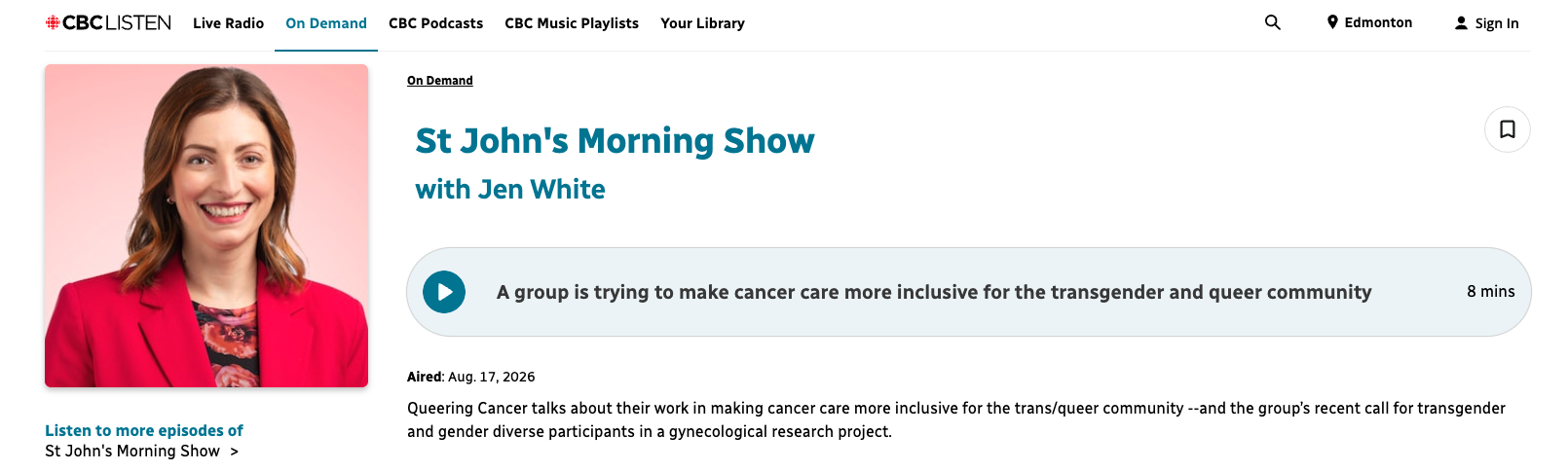
Task: Open the Live Radio menu
Action: click(228, 23)
